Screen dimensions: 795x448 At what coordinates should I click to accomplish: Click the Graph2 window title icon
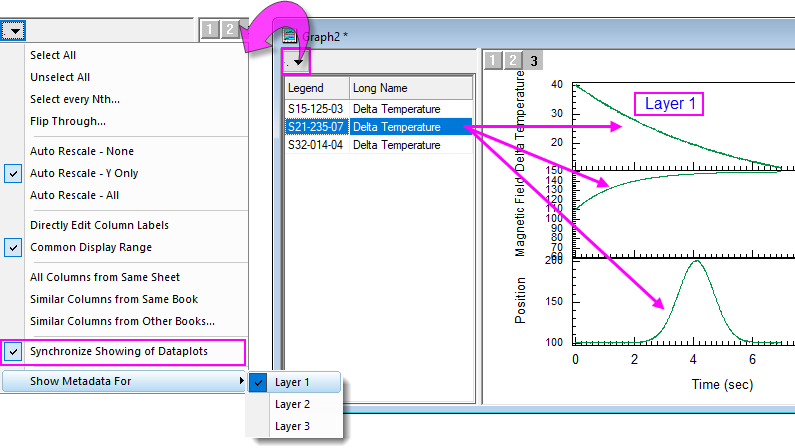tap(291, 35)
